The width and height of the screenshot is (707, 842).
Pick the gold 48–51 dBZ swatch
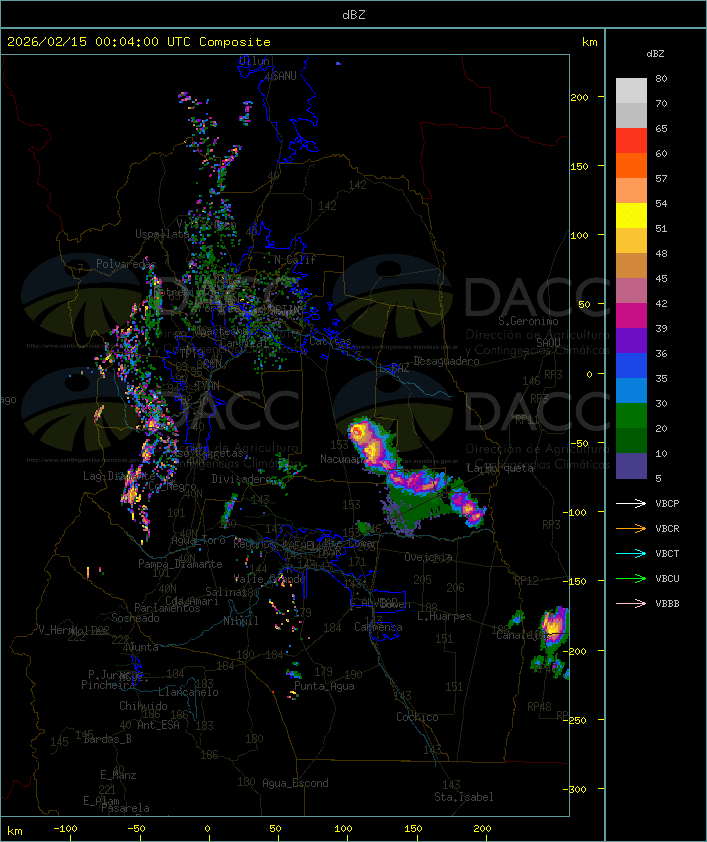(x=631, y=241)
